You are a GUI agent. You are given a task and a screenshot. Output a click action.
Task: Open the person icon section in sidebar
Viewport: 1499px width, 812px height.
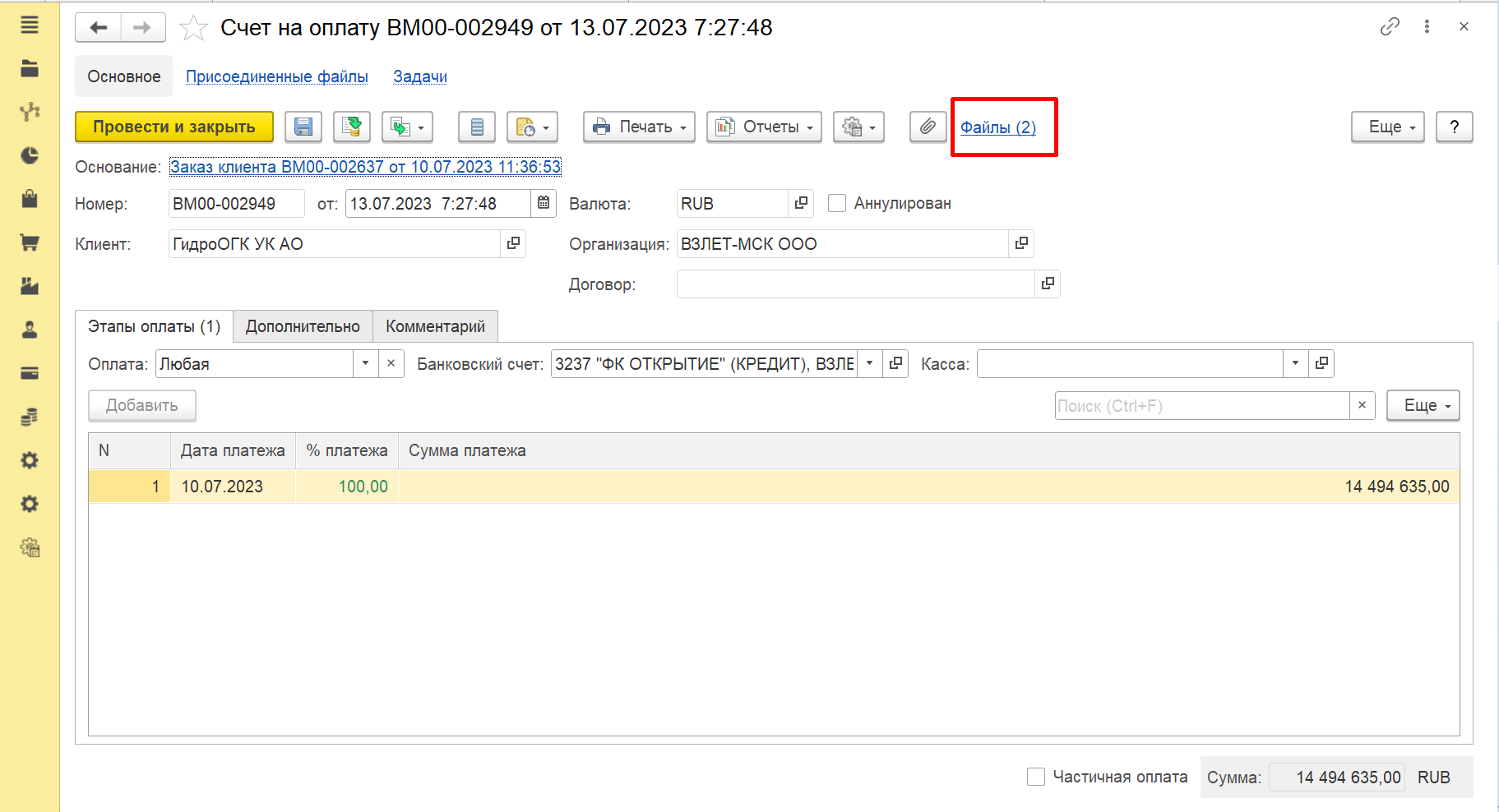[x=30, y=330]
